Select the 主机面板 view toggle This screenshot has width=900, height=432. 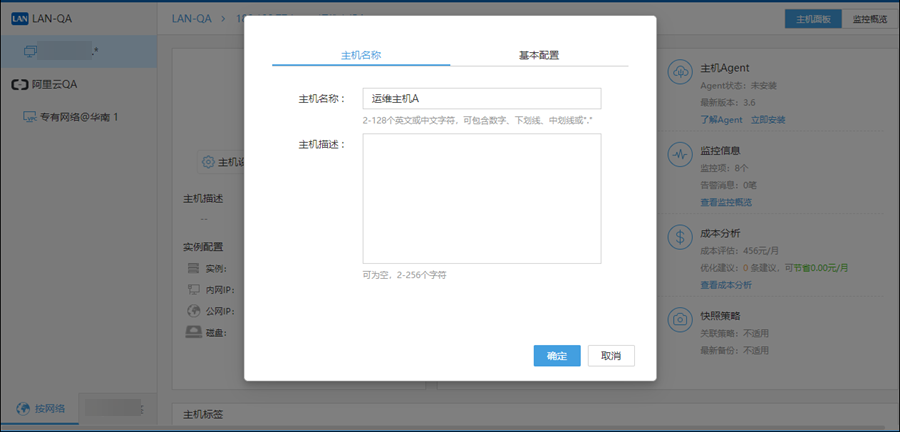814,19
